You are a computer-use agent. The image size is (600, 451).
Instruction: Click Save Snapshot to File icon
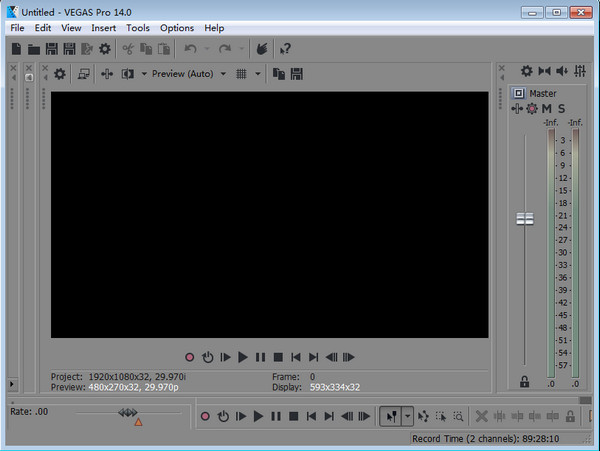(296, 73)
